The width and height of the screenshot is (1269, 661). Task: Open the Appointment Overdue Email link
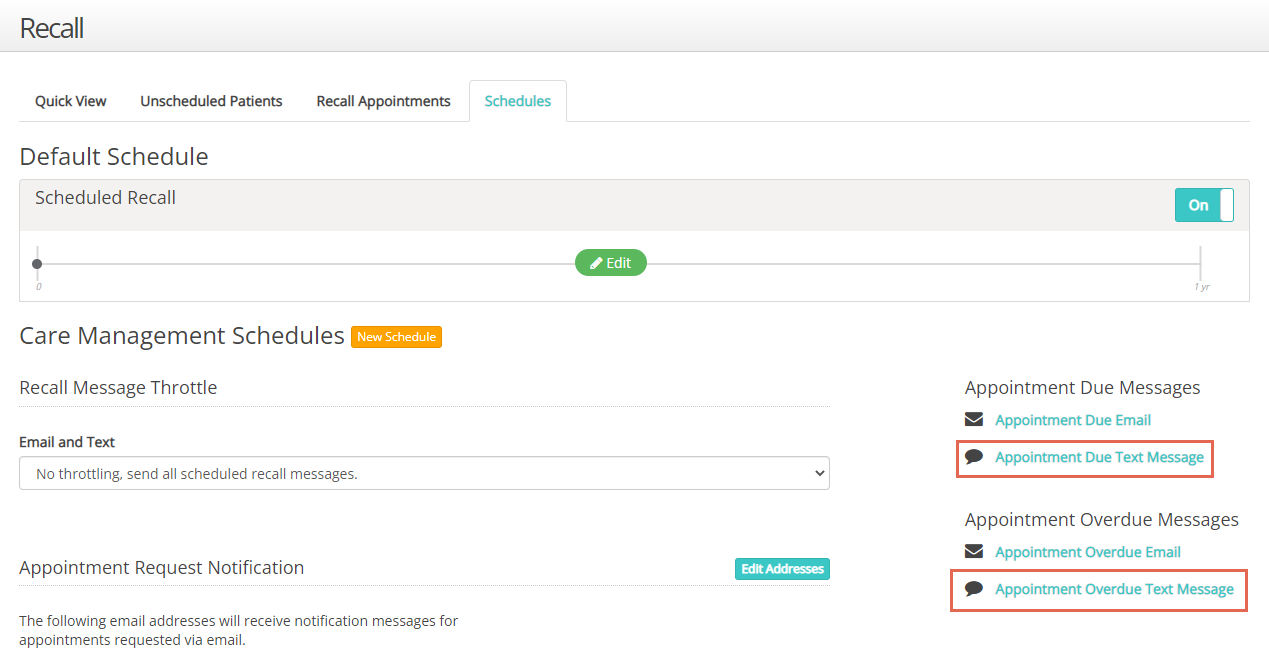(1087, 552)
